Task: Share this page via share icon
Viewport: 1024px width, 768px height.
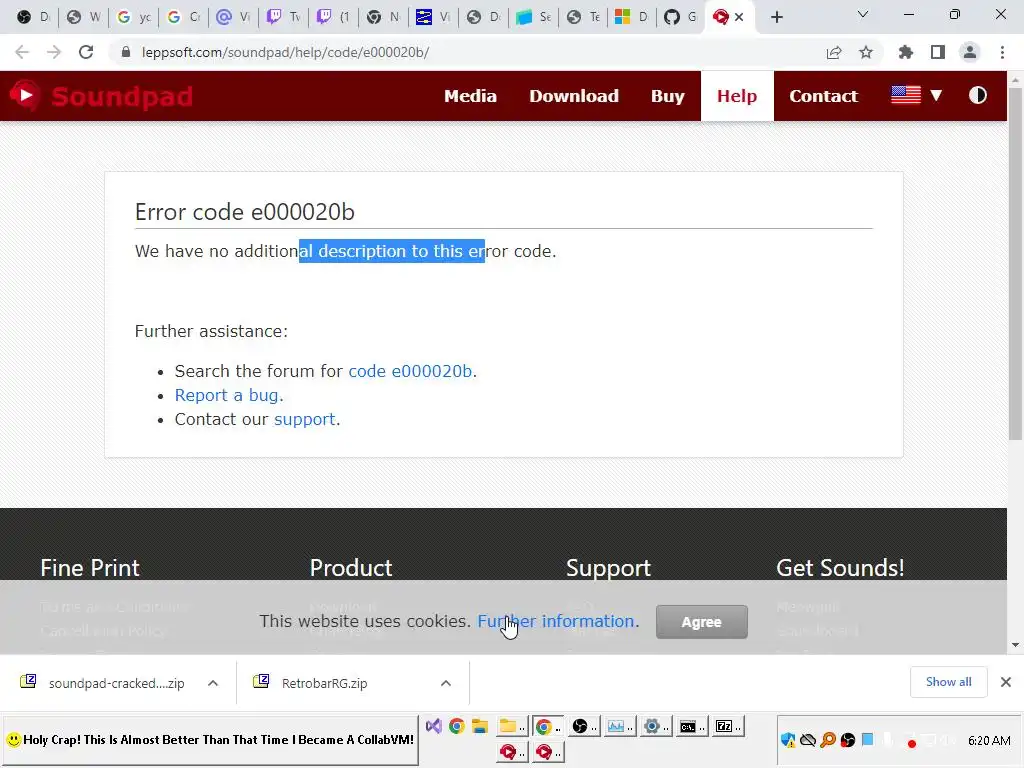Action: coord(834,52)
